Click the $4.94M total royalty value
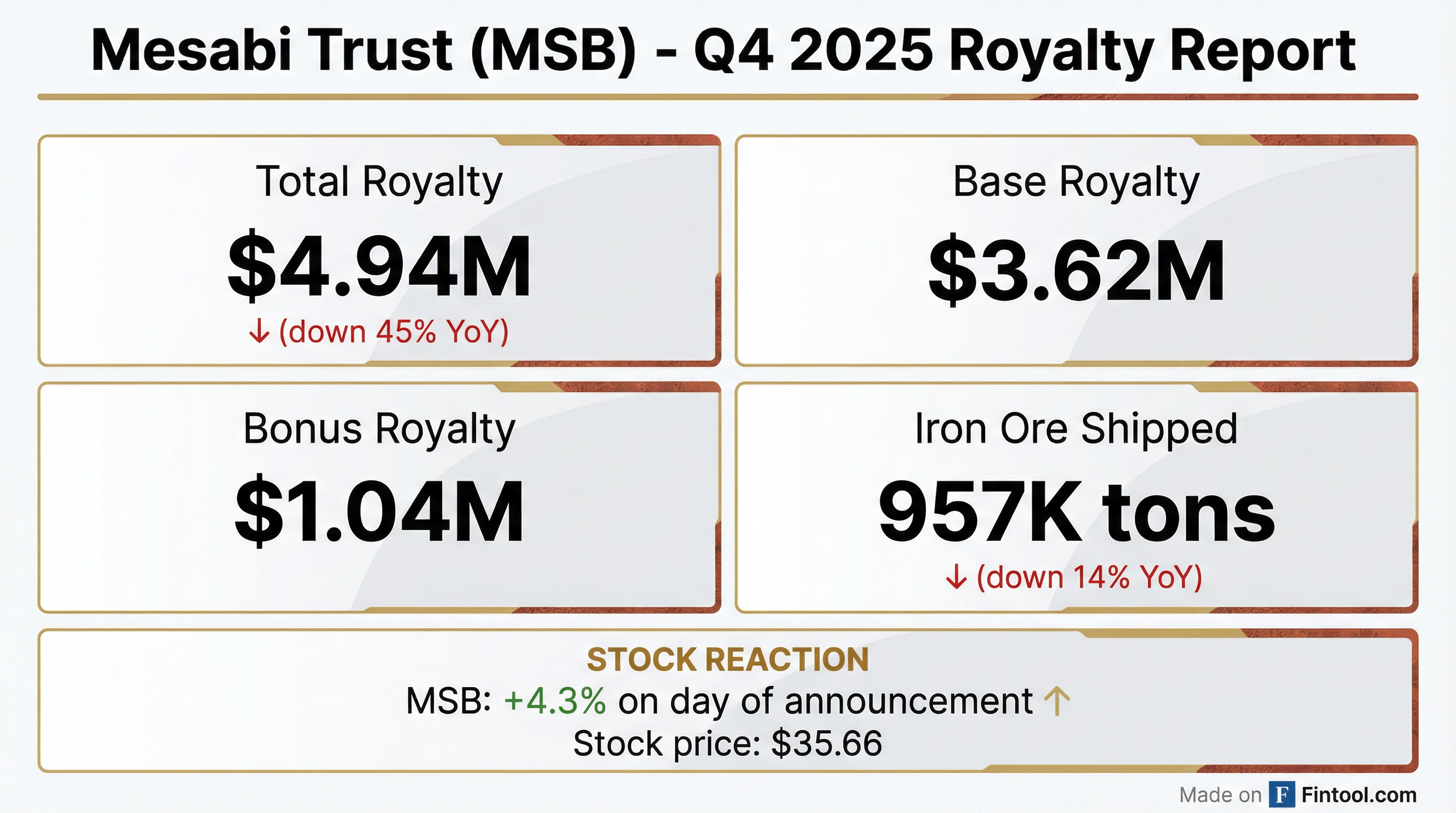The height and width of the screenshot is (813, 1456). click(x=379, y=267)
